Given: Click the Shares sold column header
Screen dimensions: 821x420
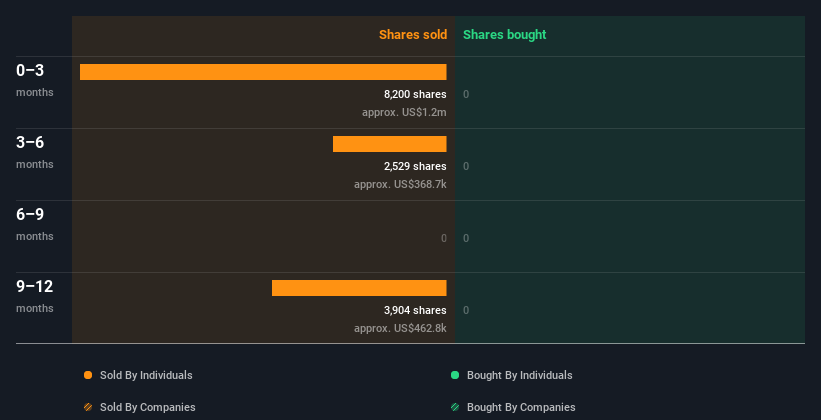Looking at the screenshot, I should coord(413,35).
